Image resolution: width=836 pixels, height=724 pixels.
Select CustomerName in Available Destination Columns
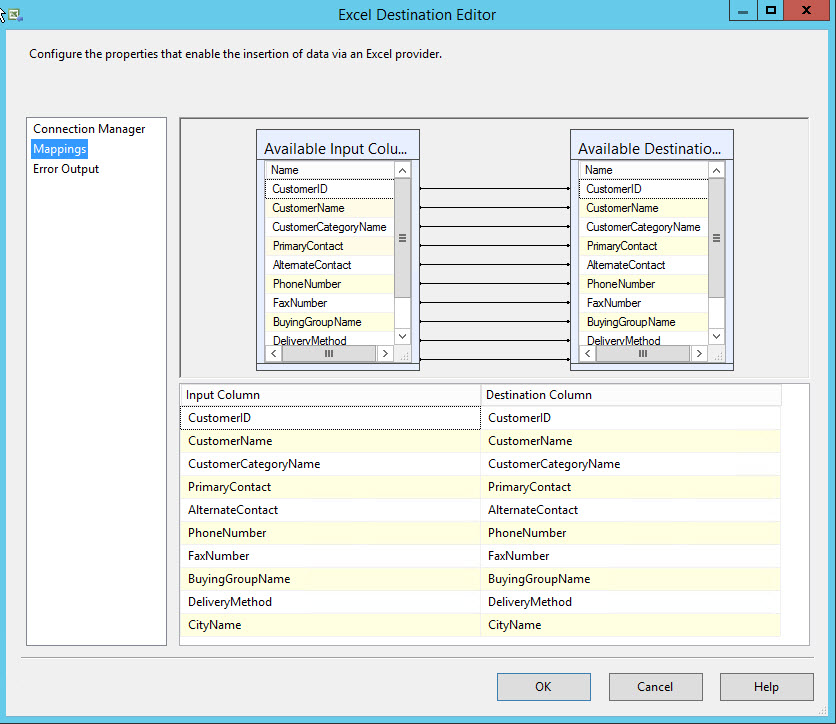pyautogui.click(x=644, y=208)
